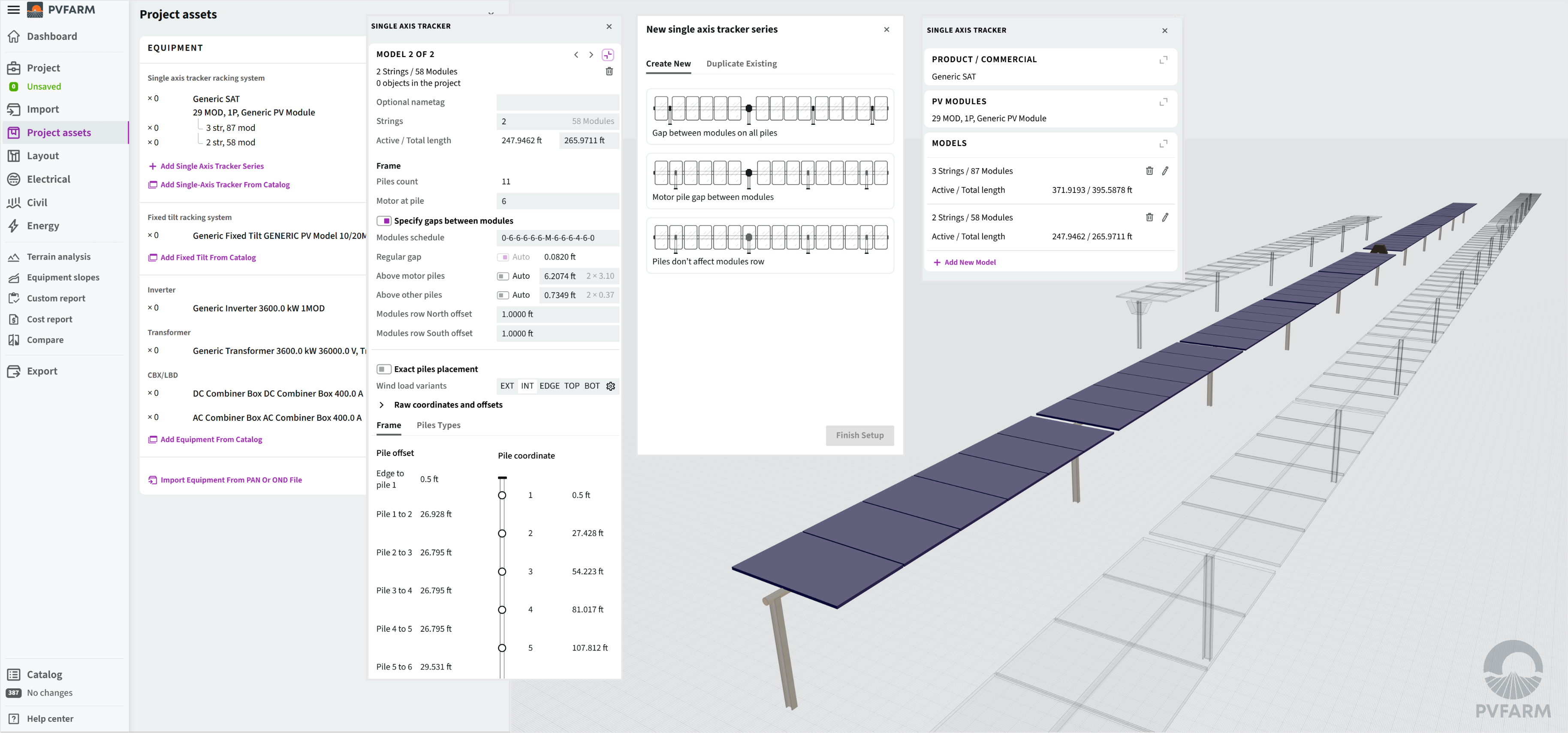Click the 387 changes badge
This screenshot has width=1568, height=733.
pos(13,693)
